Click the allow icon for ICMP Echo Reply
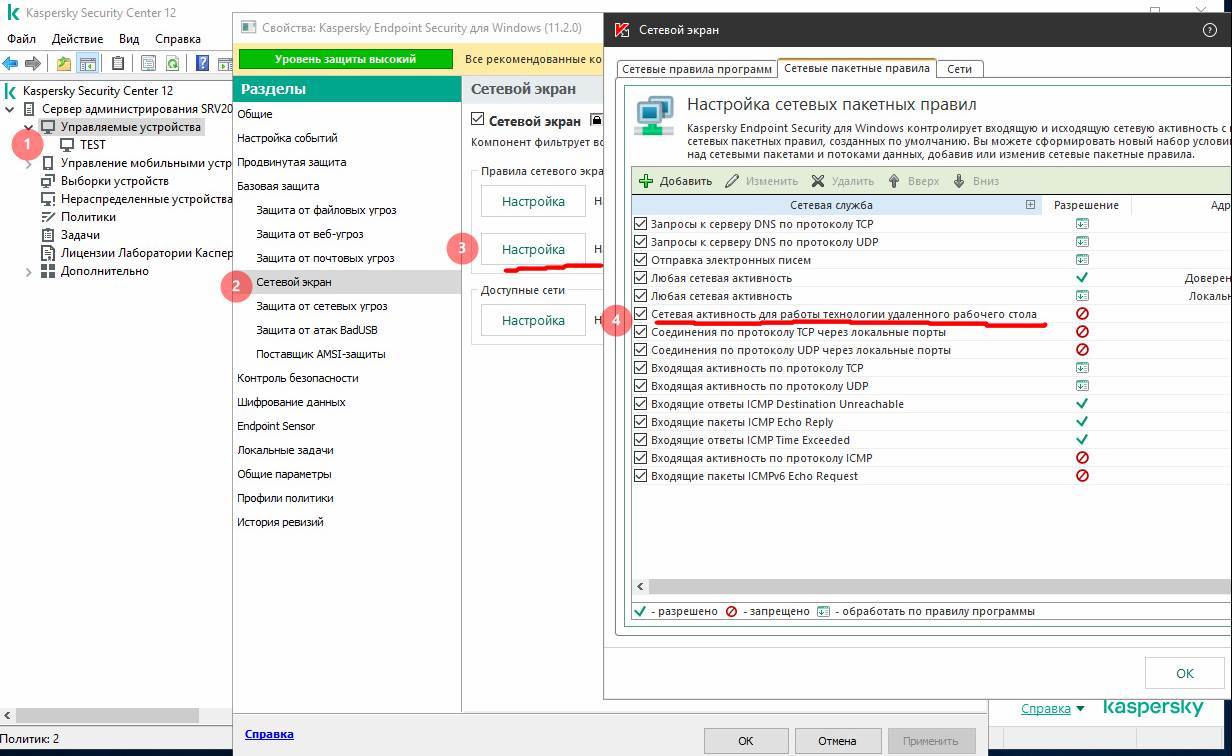Screen dimensions: 1232x756 click(1082, 422)
